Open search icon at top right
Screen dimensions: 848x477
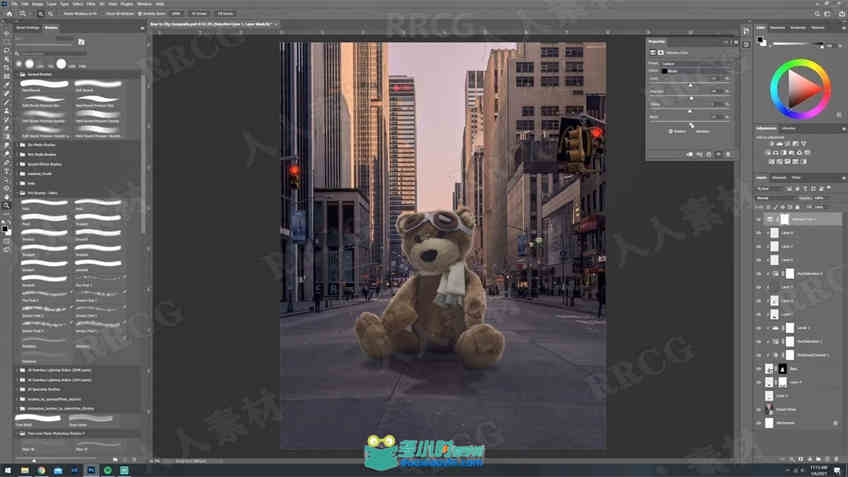click(817, 14)
